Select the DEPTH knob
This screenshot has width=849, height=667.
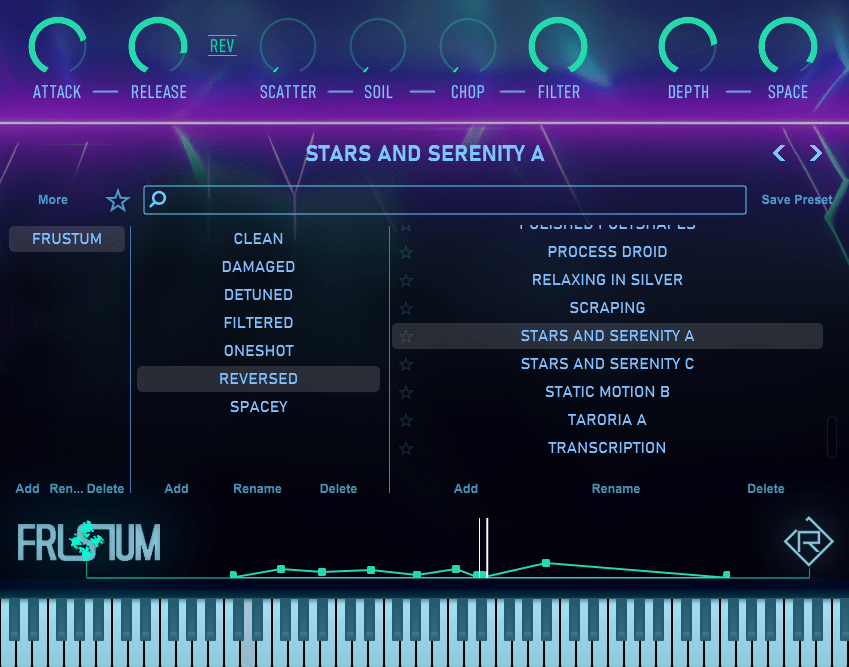688,45
